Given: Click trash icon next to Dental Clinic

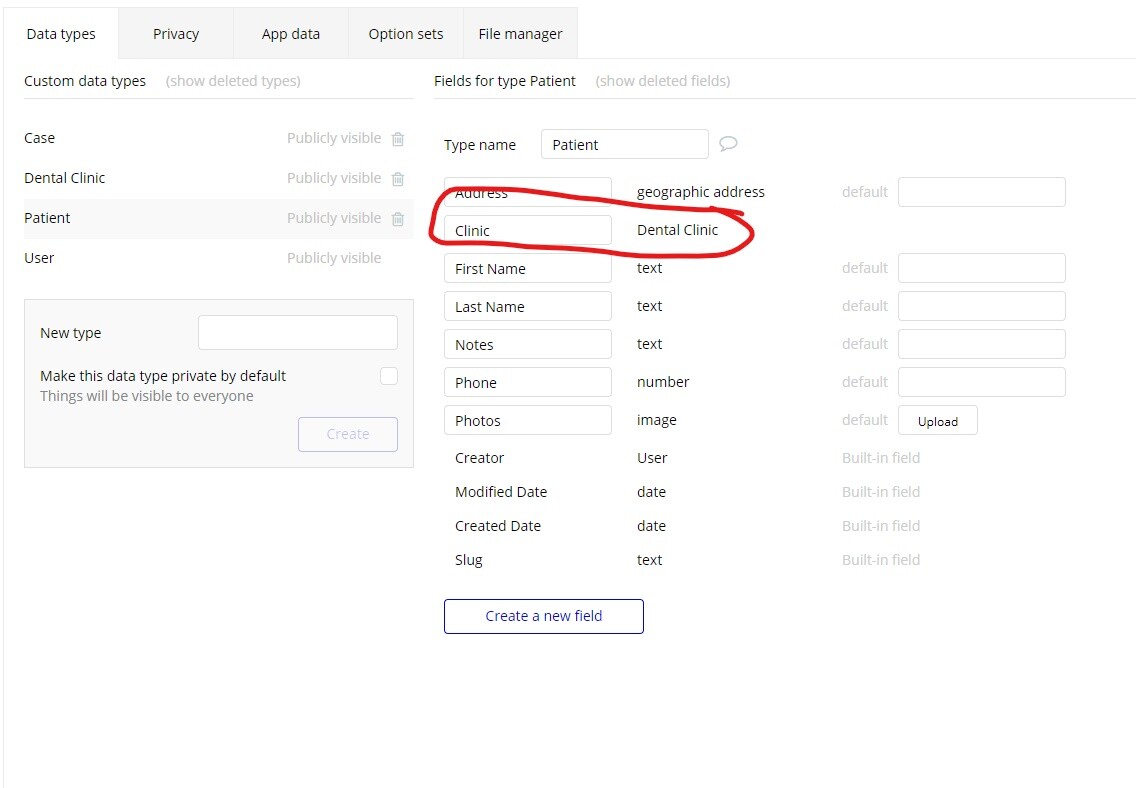Looking at the screenshot, I should [x=398, y=179].
